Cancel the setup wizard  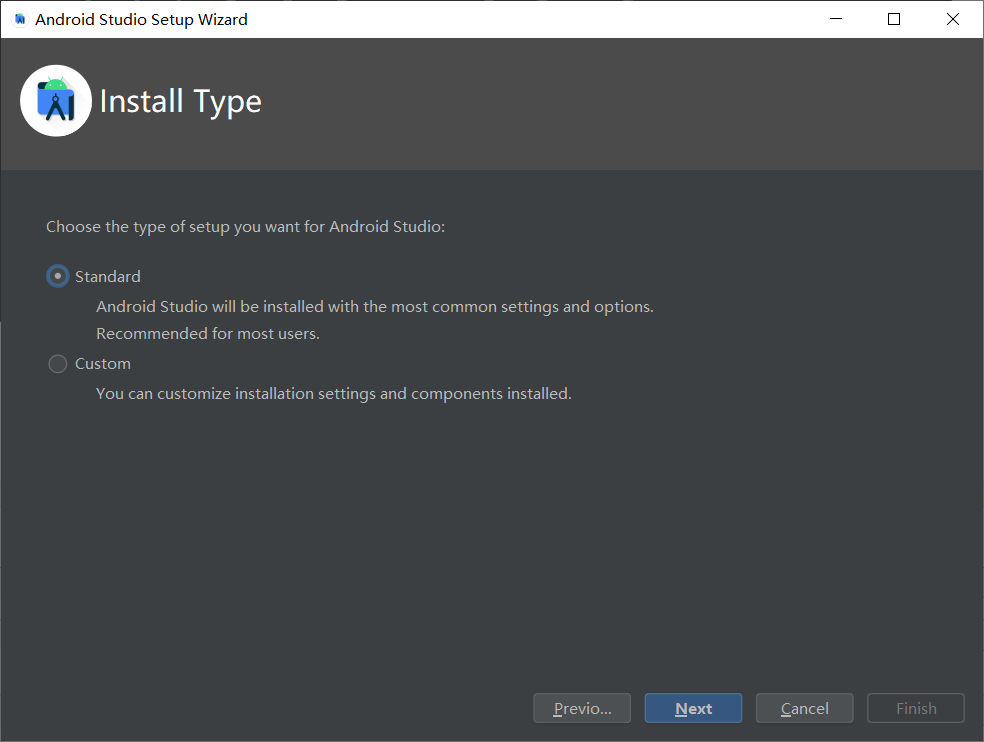coord(805,708)
